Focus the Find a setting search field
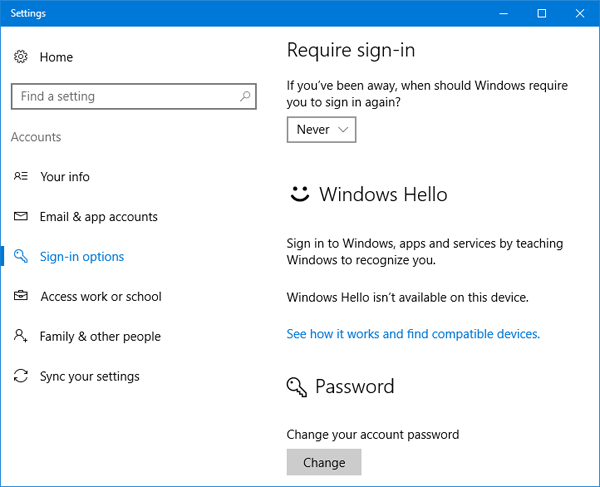Screen dimensions: 600x487 [x=125, y=97]
